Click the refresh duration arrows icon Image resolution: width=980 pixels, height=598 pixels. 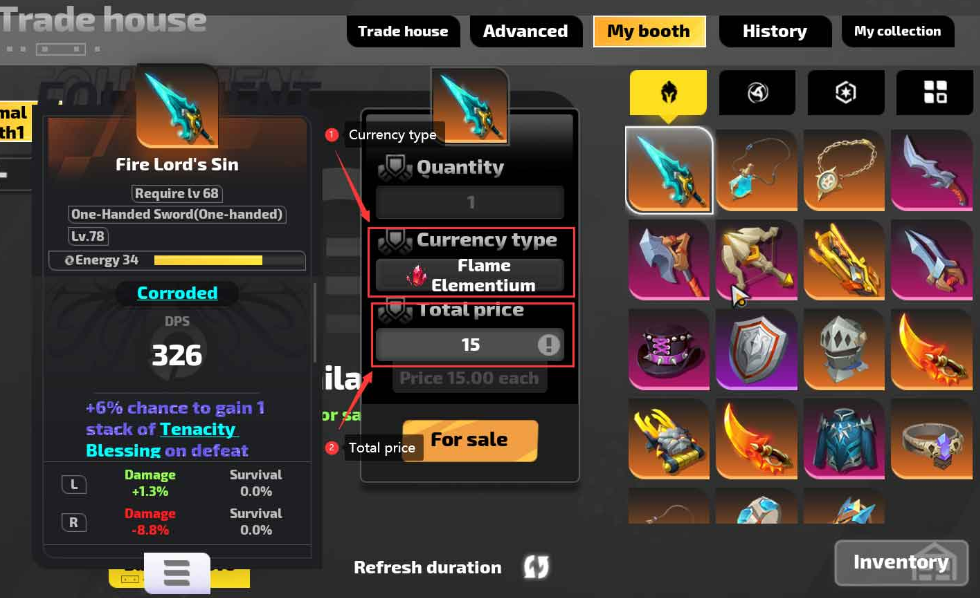coord(536,567)
